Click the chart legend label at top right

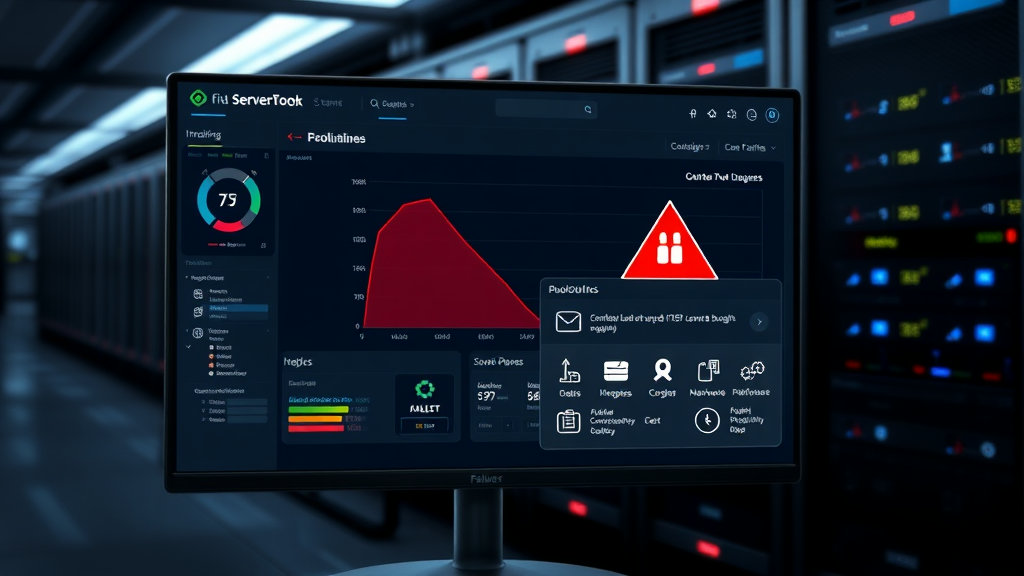point(724,177)
